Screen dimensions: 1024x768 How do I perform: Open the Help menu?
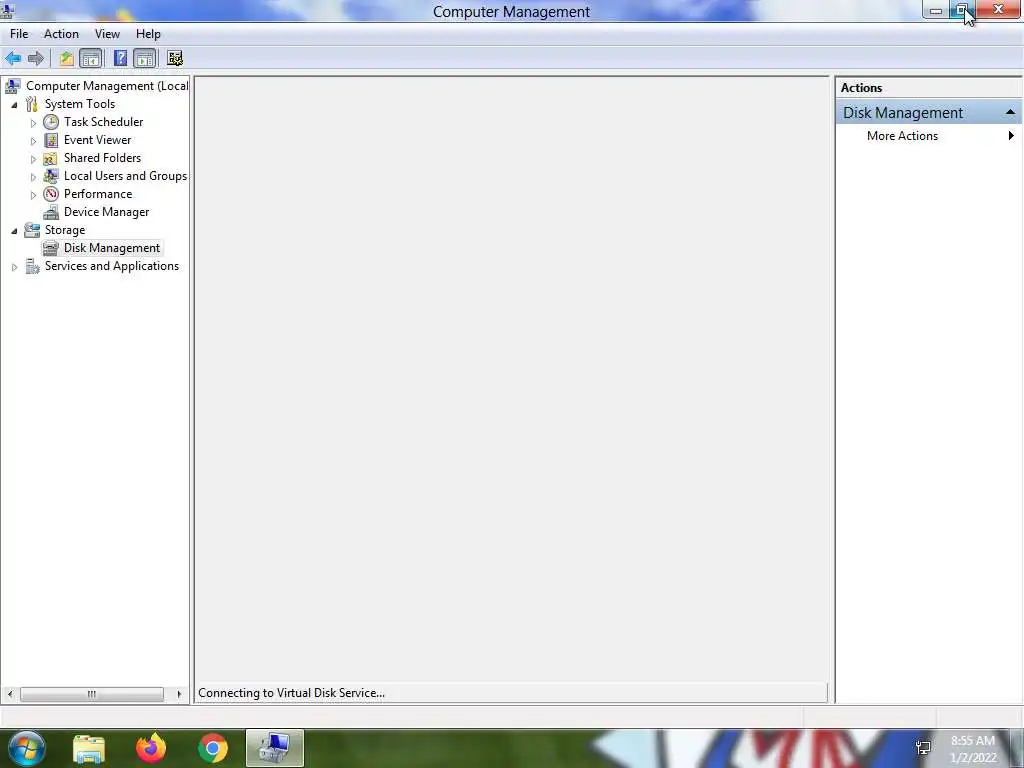pos(148,34)
